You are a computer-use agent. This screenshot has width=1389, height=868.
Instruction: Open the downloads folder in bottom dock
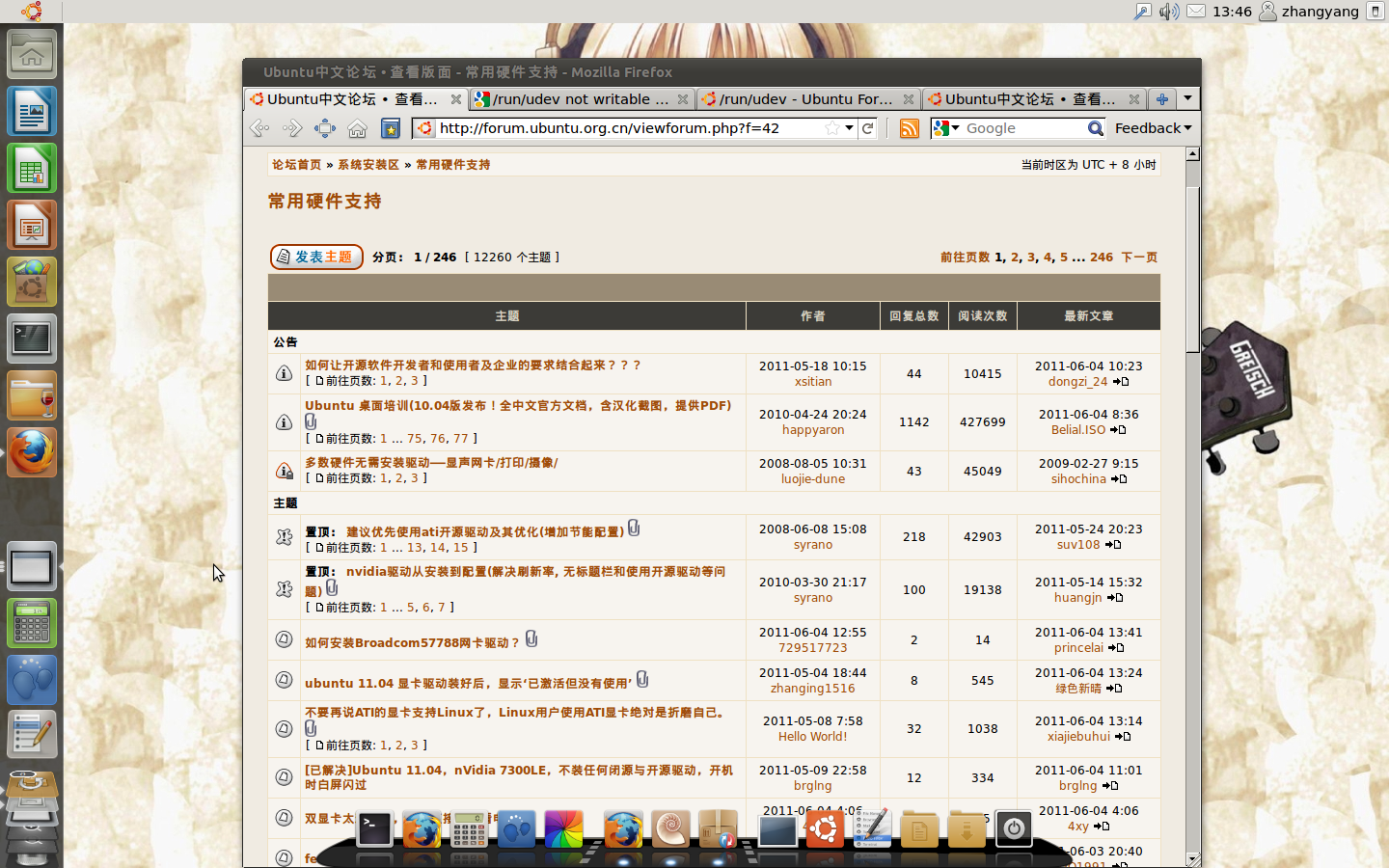(x=967, y=829)
